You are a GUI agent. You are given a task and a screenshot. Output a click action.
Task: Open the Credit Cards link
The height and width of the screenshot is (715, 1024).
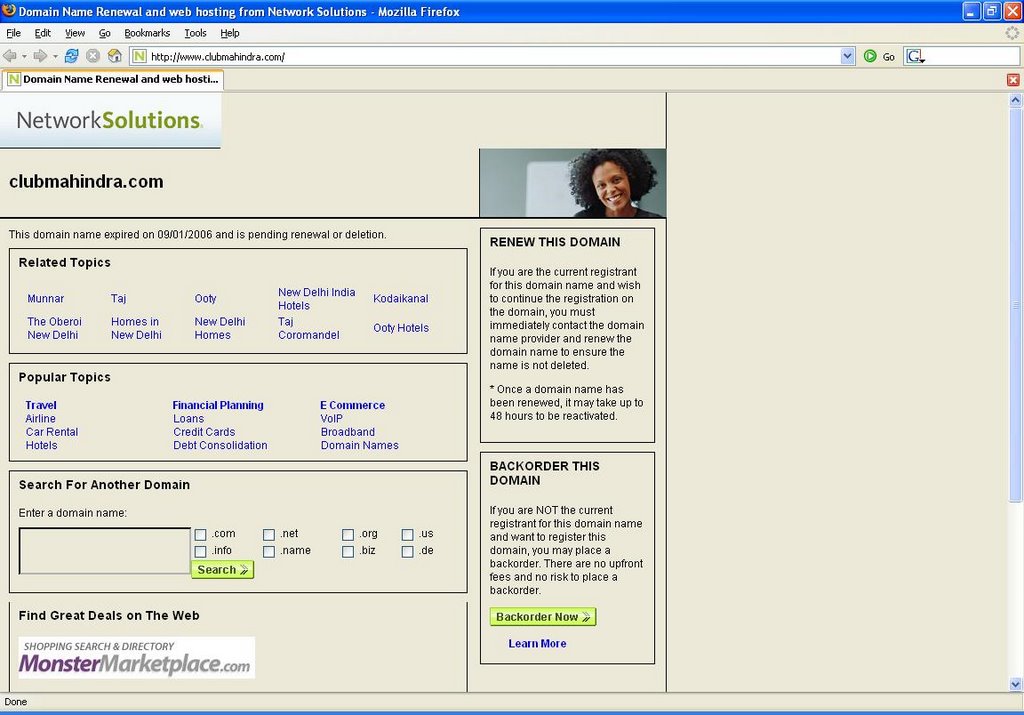(204, 432)
